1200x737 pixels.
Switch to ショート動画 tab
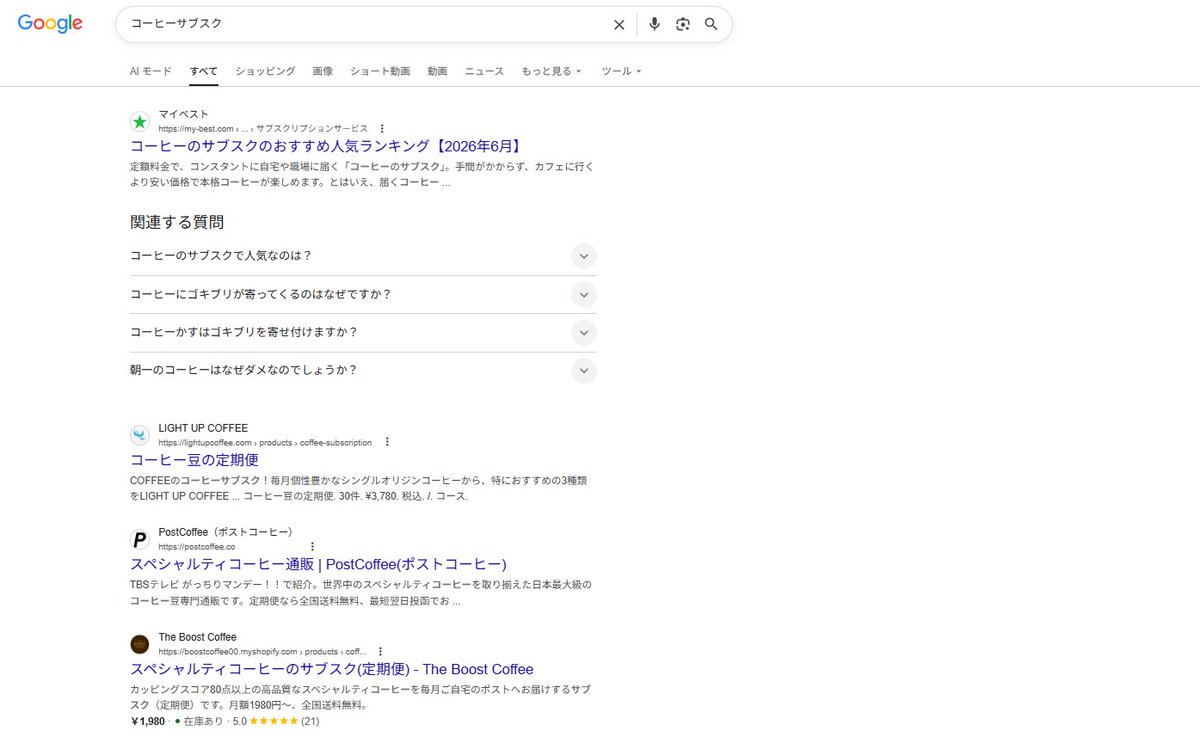pyautogui.click(x=380, y=71)
